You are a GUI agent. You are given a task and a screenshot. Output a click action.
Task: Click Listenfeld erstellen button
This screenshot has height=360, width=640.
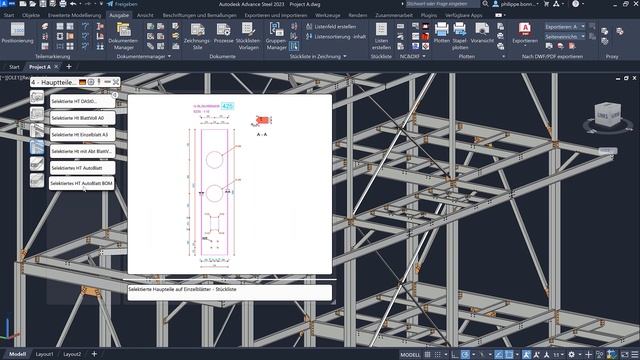[x=331, y=27]
